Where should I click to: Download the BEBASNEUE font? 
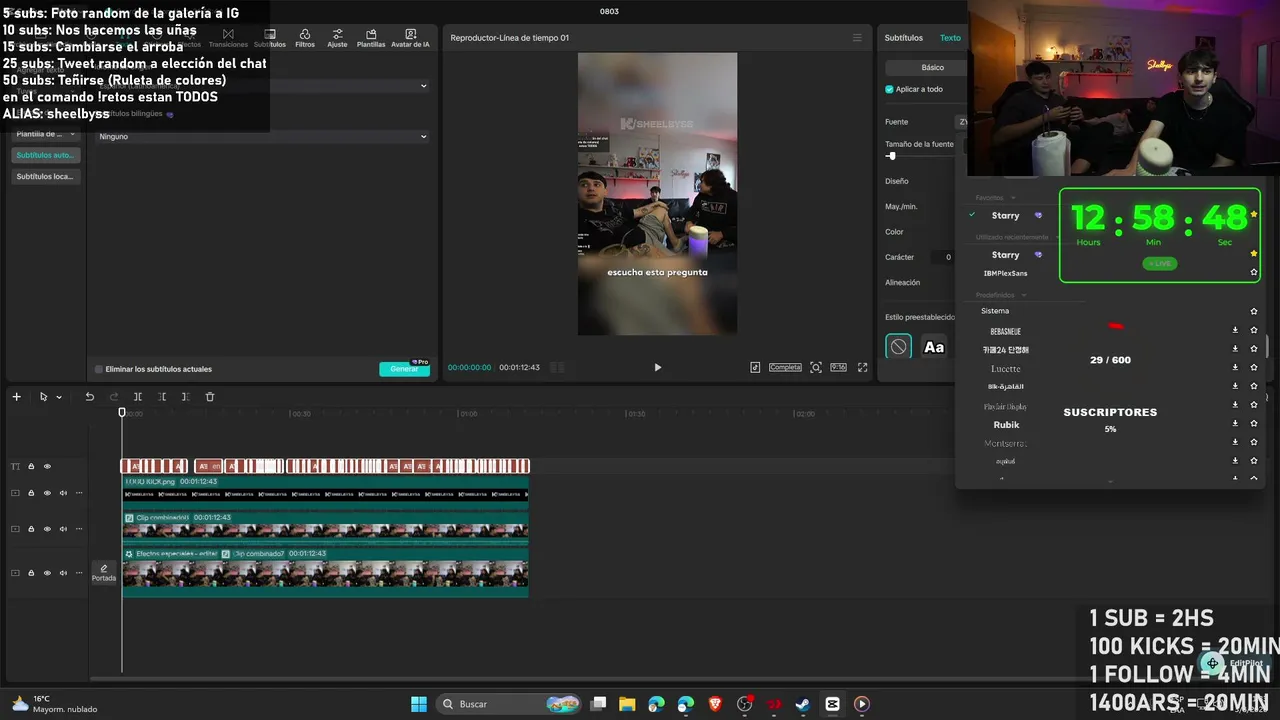1235,331
